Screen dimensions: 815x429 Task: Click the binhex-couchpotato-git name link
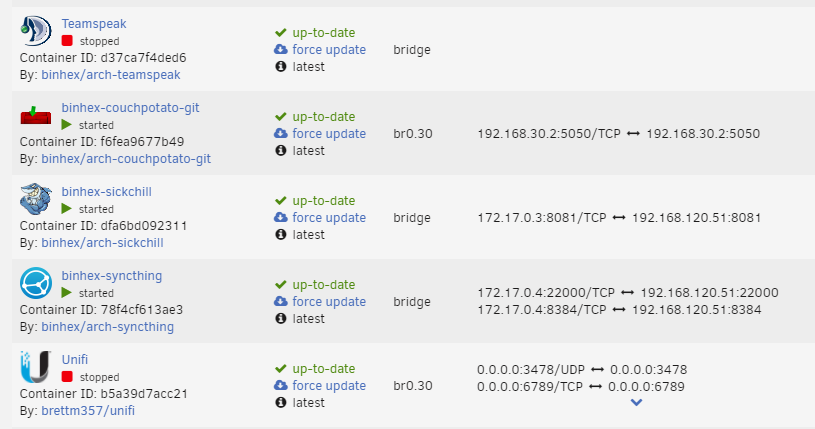130,108
